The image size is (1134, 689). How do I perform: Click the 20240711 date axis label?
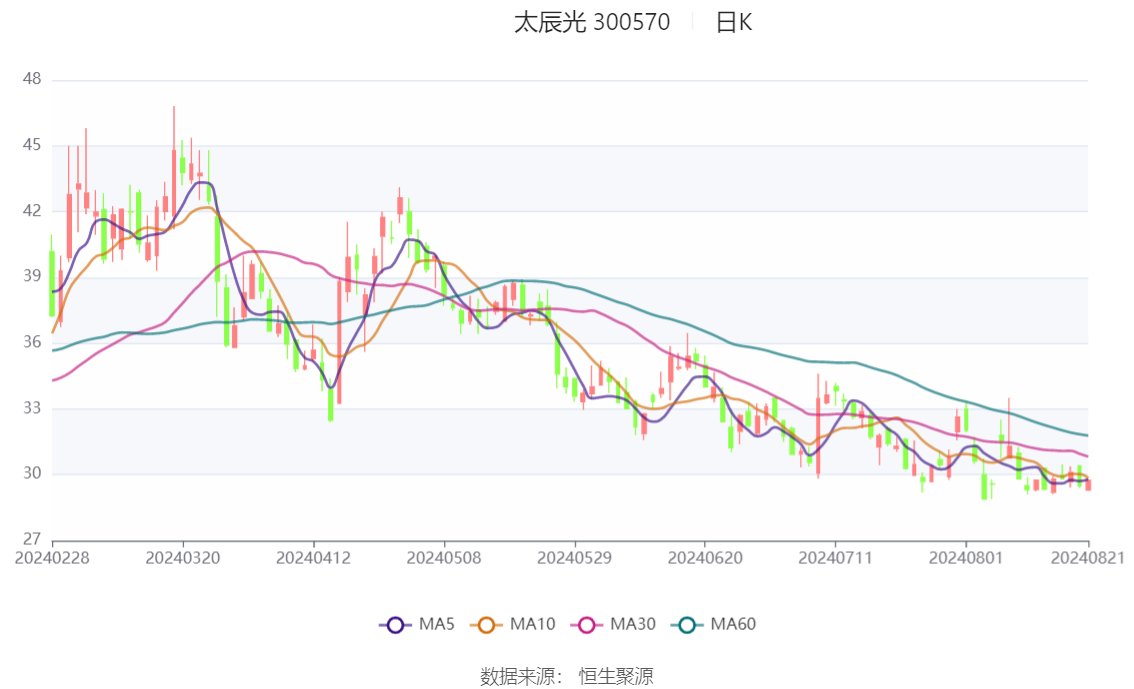tap(835, 558)
